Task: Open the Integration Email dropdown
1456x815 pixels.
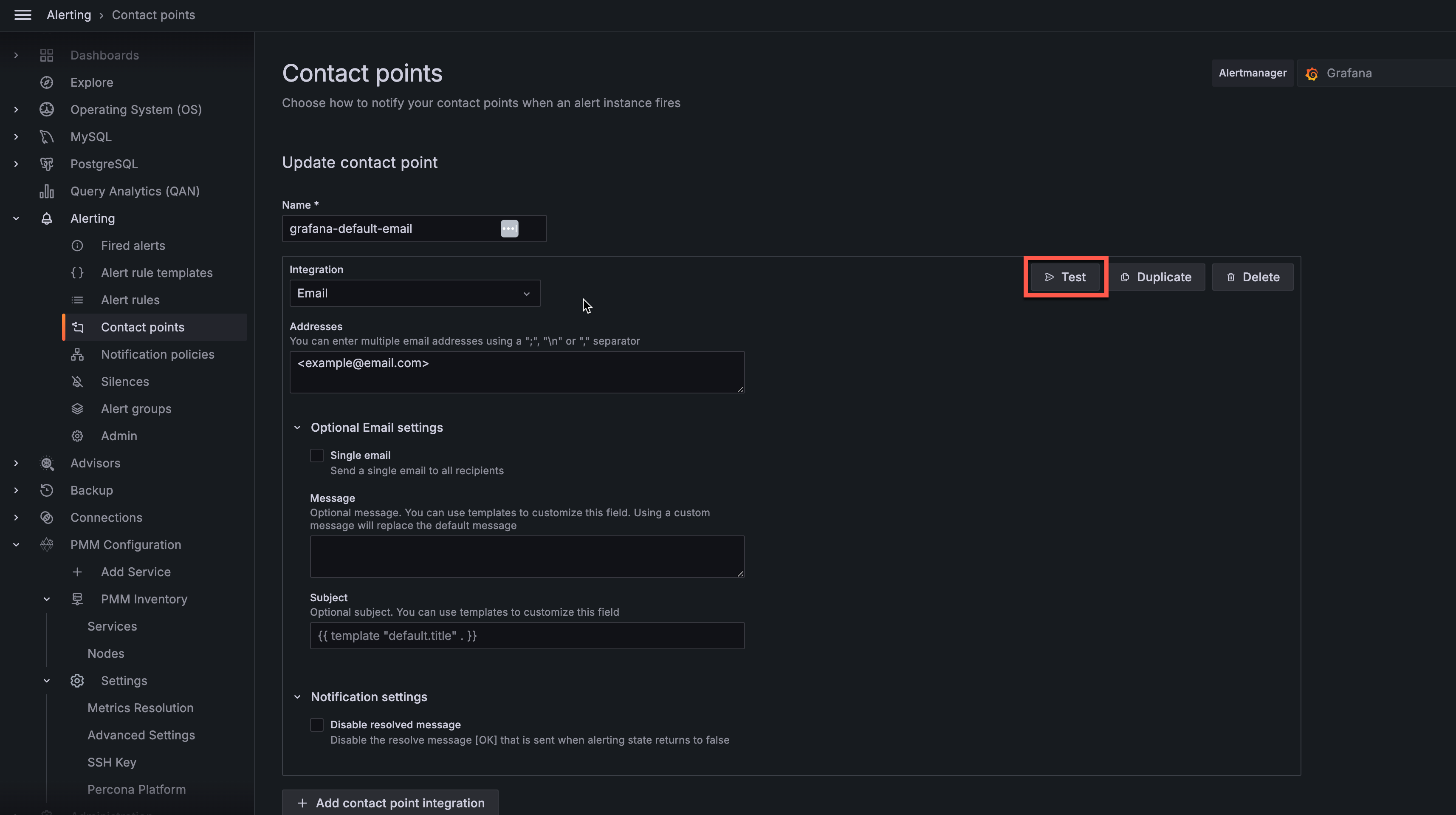Action: [414, 294]
